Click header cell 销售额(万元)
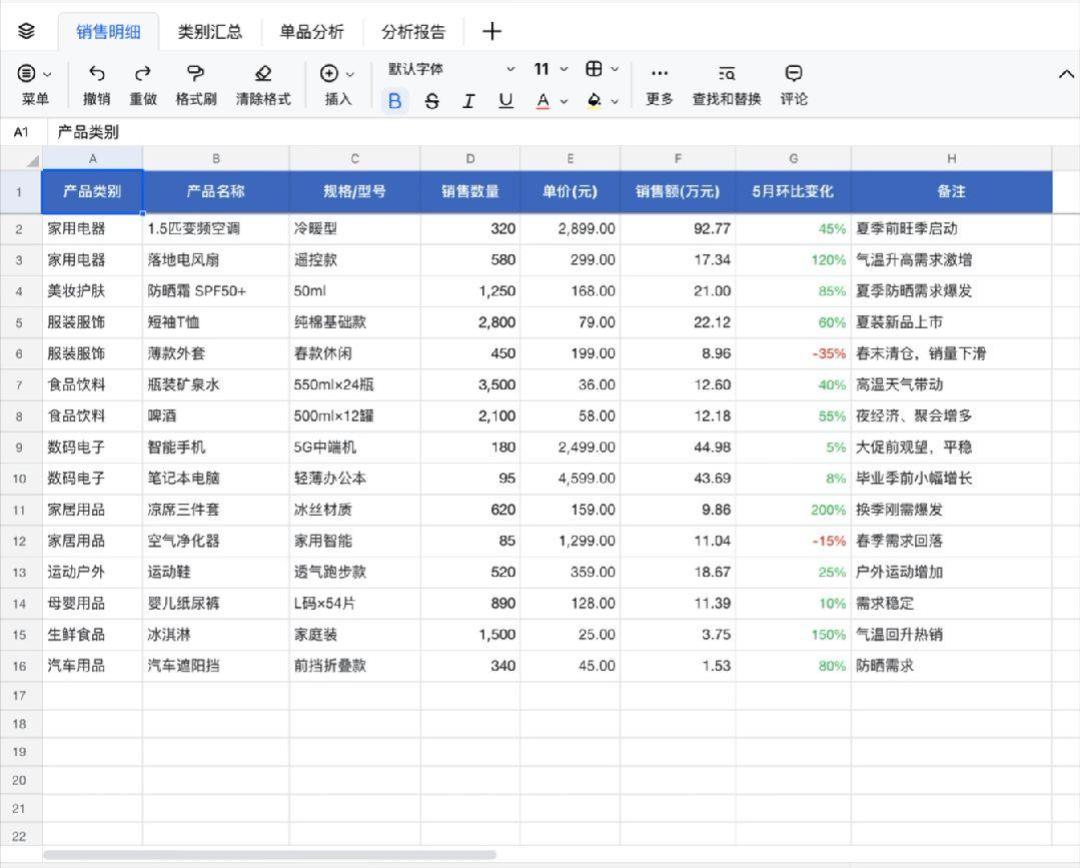This screenshot has width=1080, height=868. (678, 192)
